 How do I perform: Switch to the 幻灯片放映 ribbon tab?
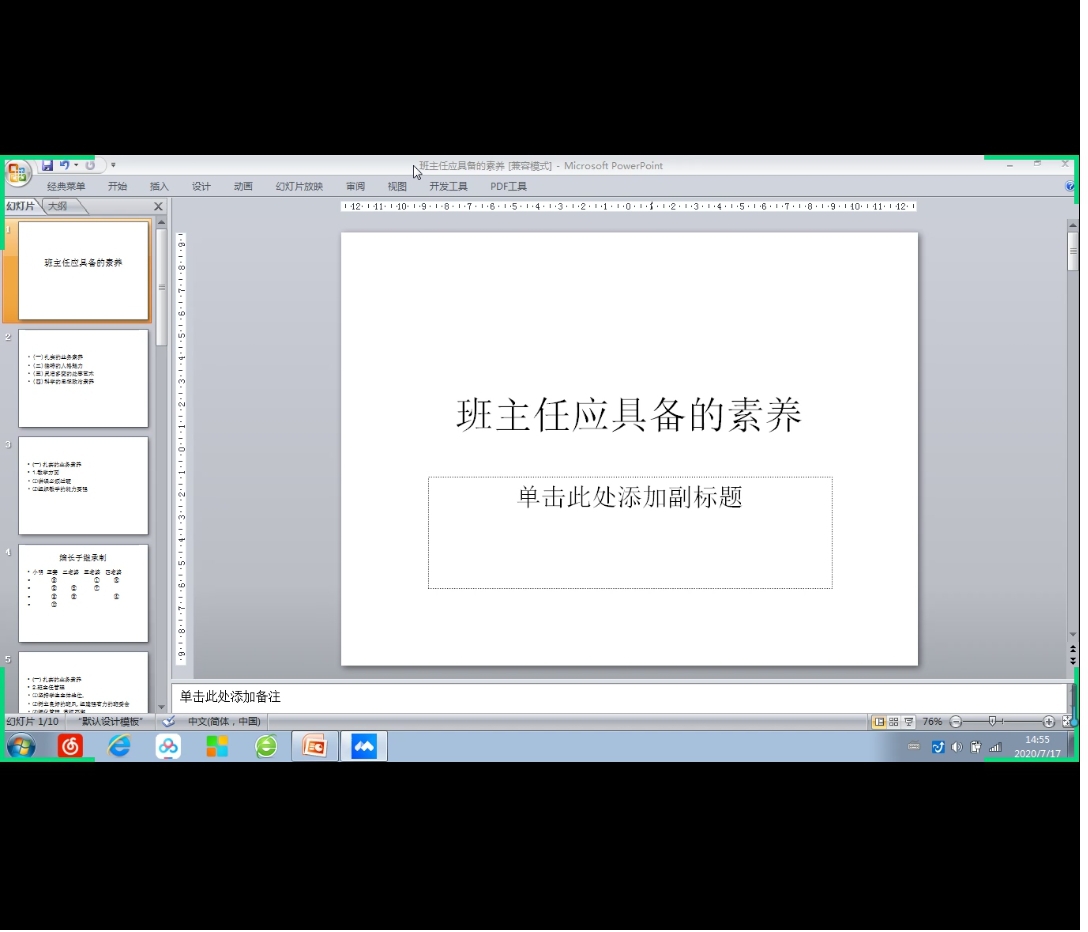pyautogui.click(x=299, y=187)
